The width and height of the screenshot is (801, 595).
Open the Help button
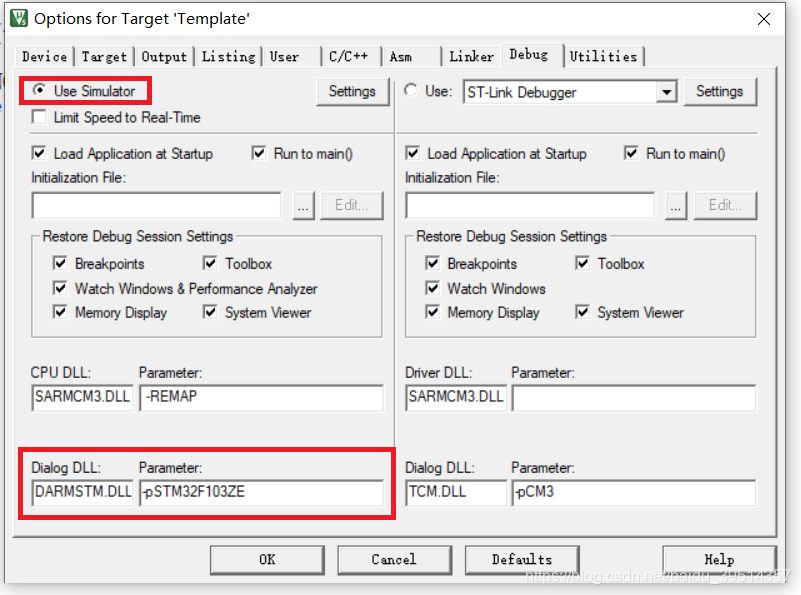click(x=719, y=560)
